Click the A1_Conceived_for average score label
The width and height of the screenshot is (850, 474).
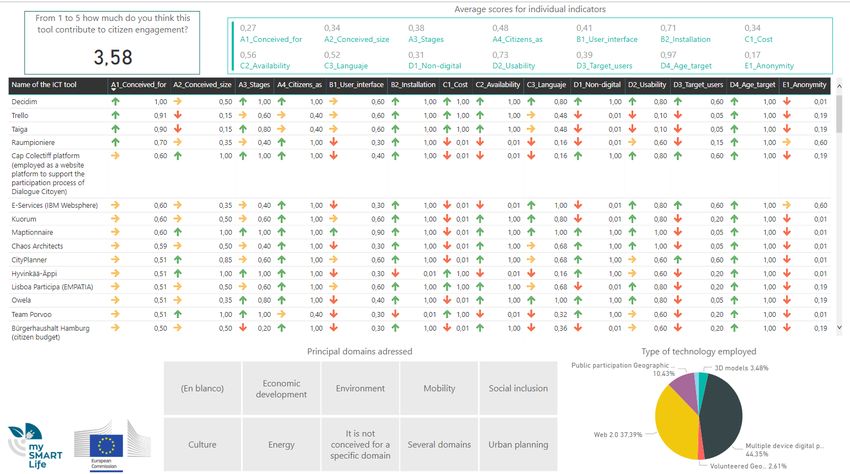click(271, 39)
